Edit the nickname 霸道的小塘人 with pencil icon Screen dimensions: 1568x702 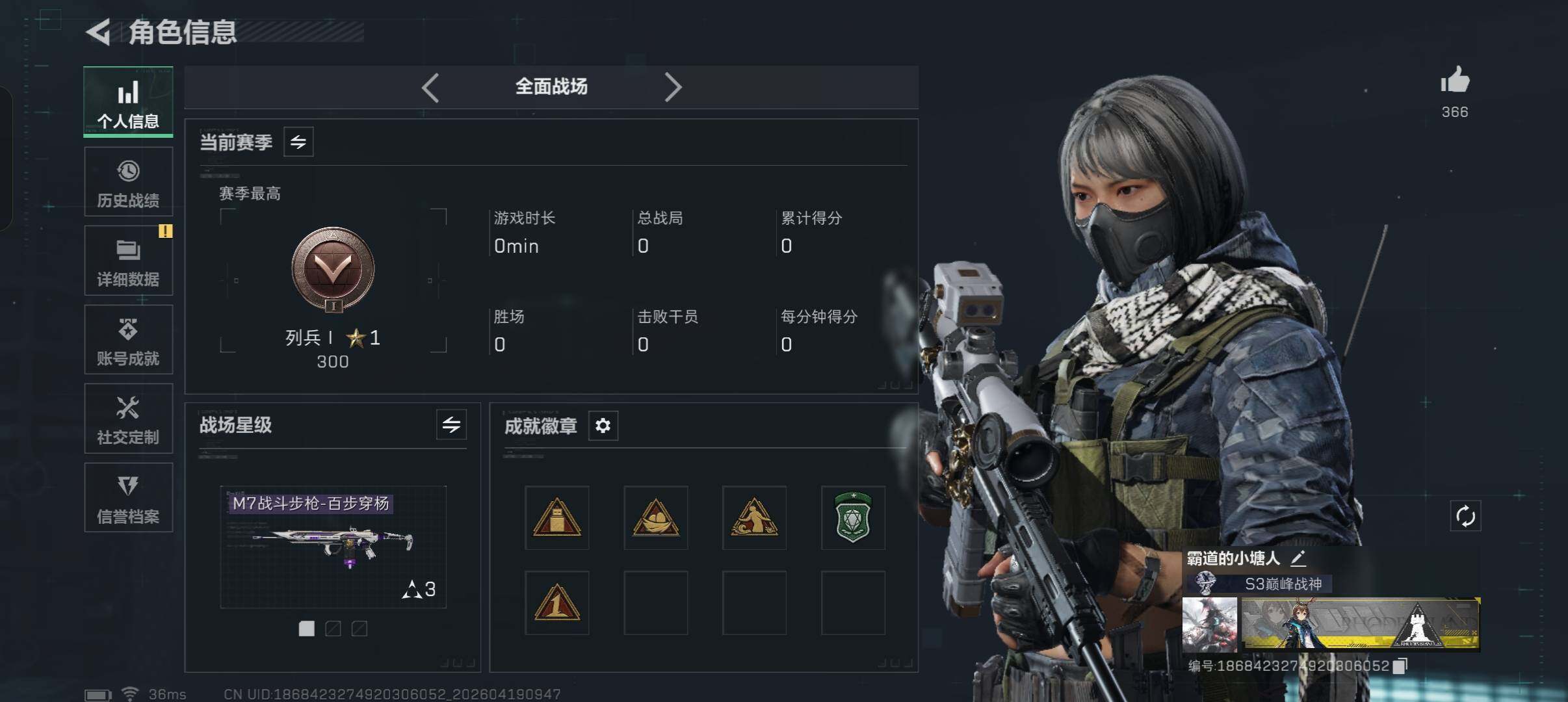(x=1298, y=558)
